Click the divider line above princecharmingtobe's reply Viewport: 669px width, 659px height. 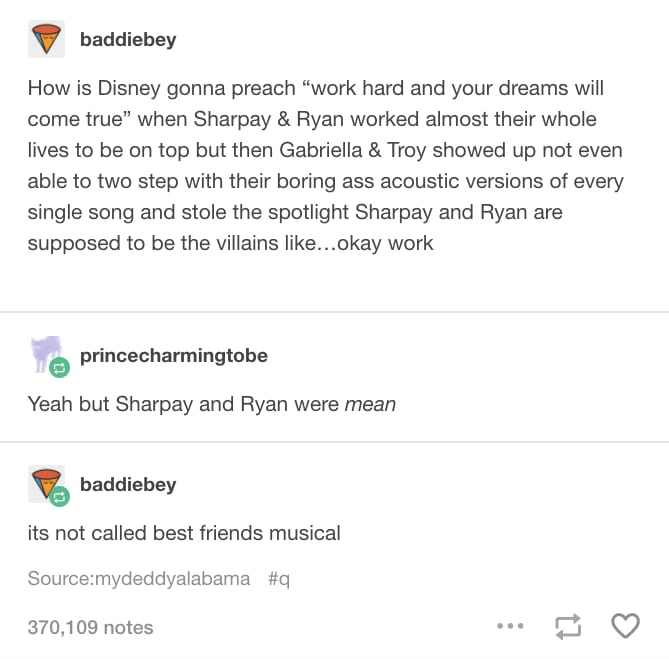[x=334, y=312]
